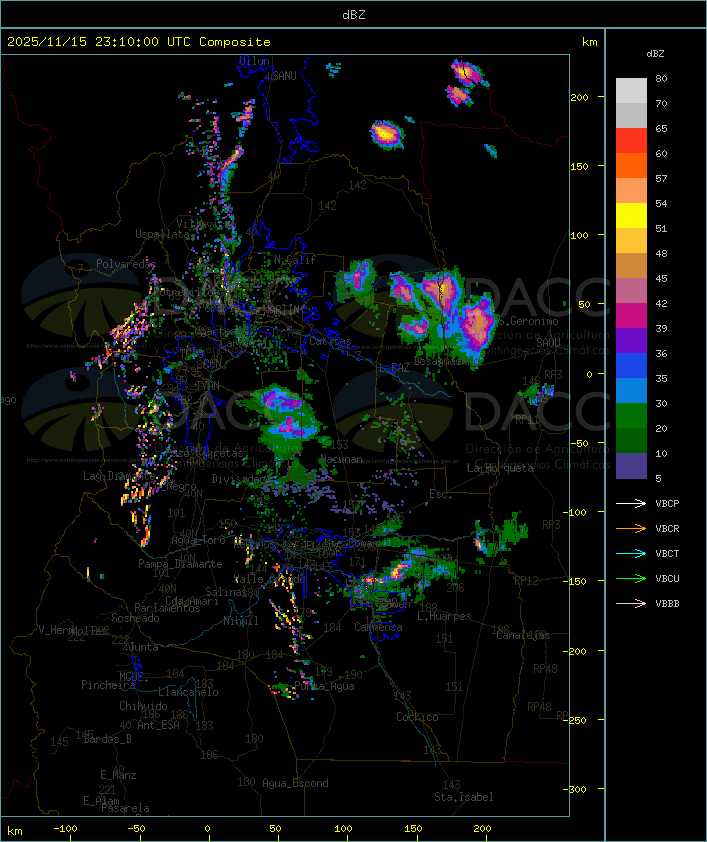Choose the green 20-30 dBZ legend swatch

[631, 416]
